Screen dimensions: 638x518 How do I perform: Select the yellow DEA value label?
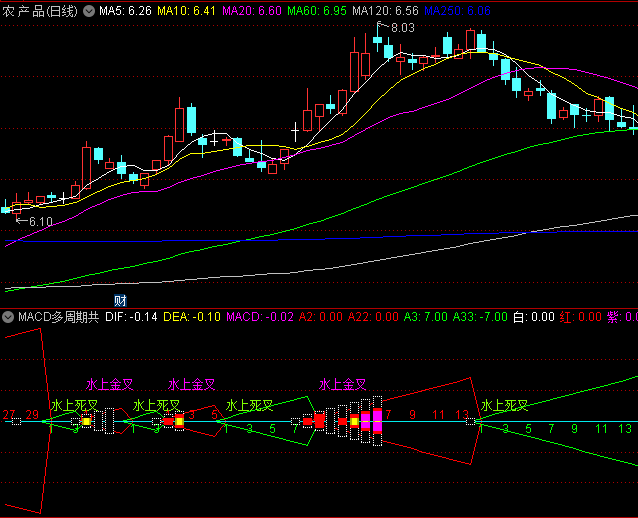pos(192,317)
